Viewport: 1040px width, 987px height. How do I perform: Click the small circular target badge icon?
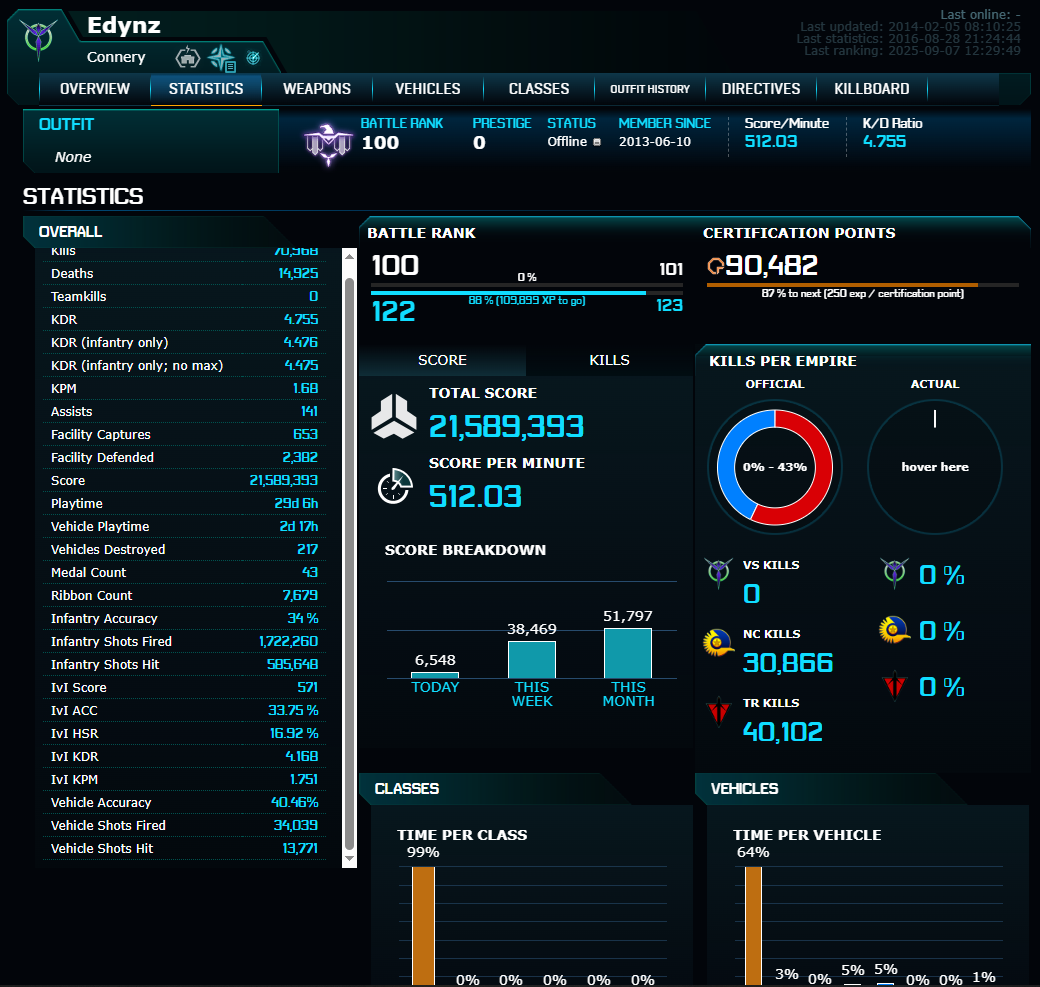click(253, 58)
